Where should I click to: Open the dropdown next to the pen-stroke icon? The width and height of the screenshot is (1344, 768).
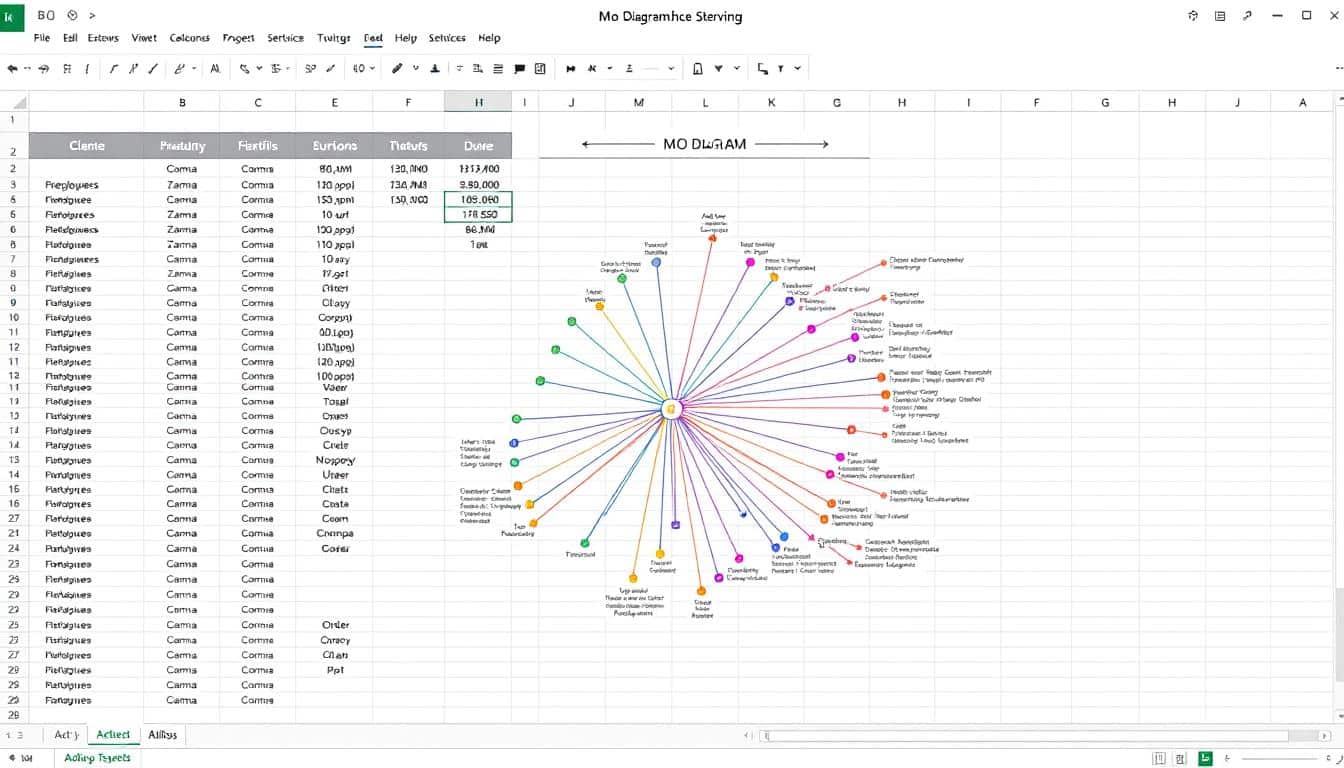(x=196, y=69)
